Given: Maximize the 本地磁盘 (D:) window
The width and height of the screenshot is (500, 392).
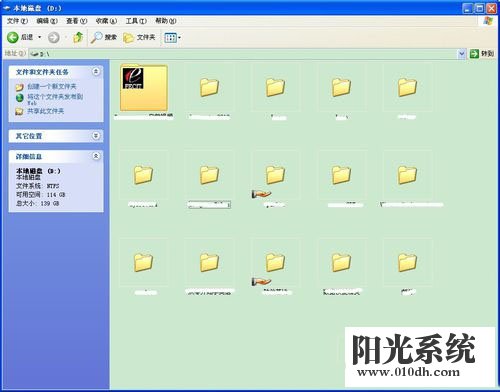Looking at the screenshot, I should pos(479,8).
